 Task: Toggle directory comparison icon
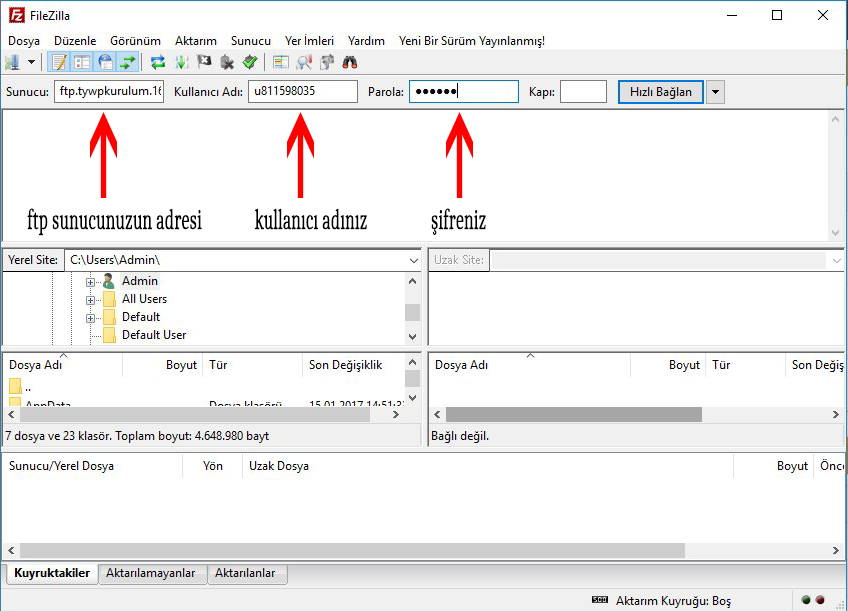(x=304, y=63)
